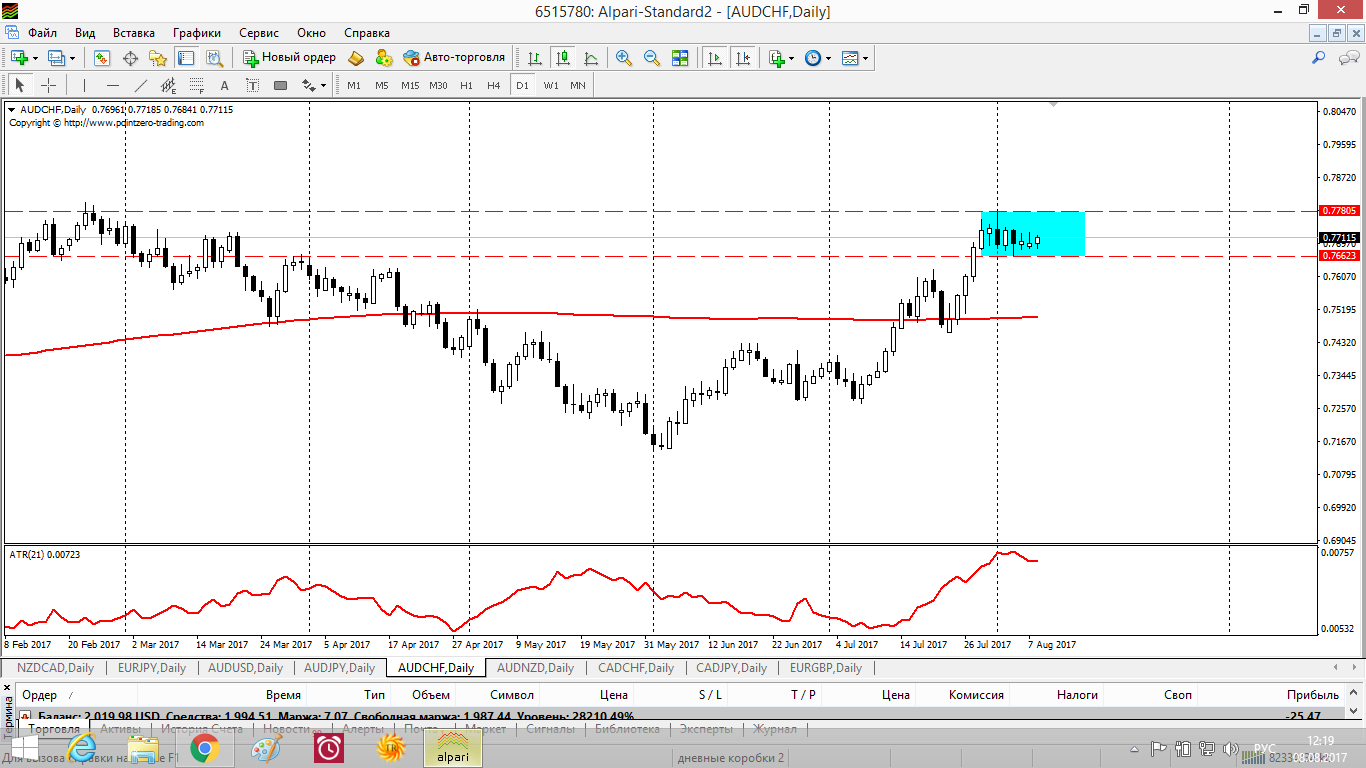Toggle chart auto-scroll icon
The height and width of the screenshot is (768, 1366).
click(x=715, y=58)
